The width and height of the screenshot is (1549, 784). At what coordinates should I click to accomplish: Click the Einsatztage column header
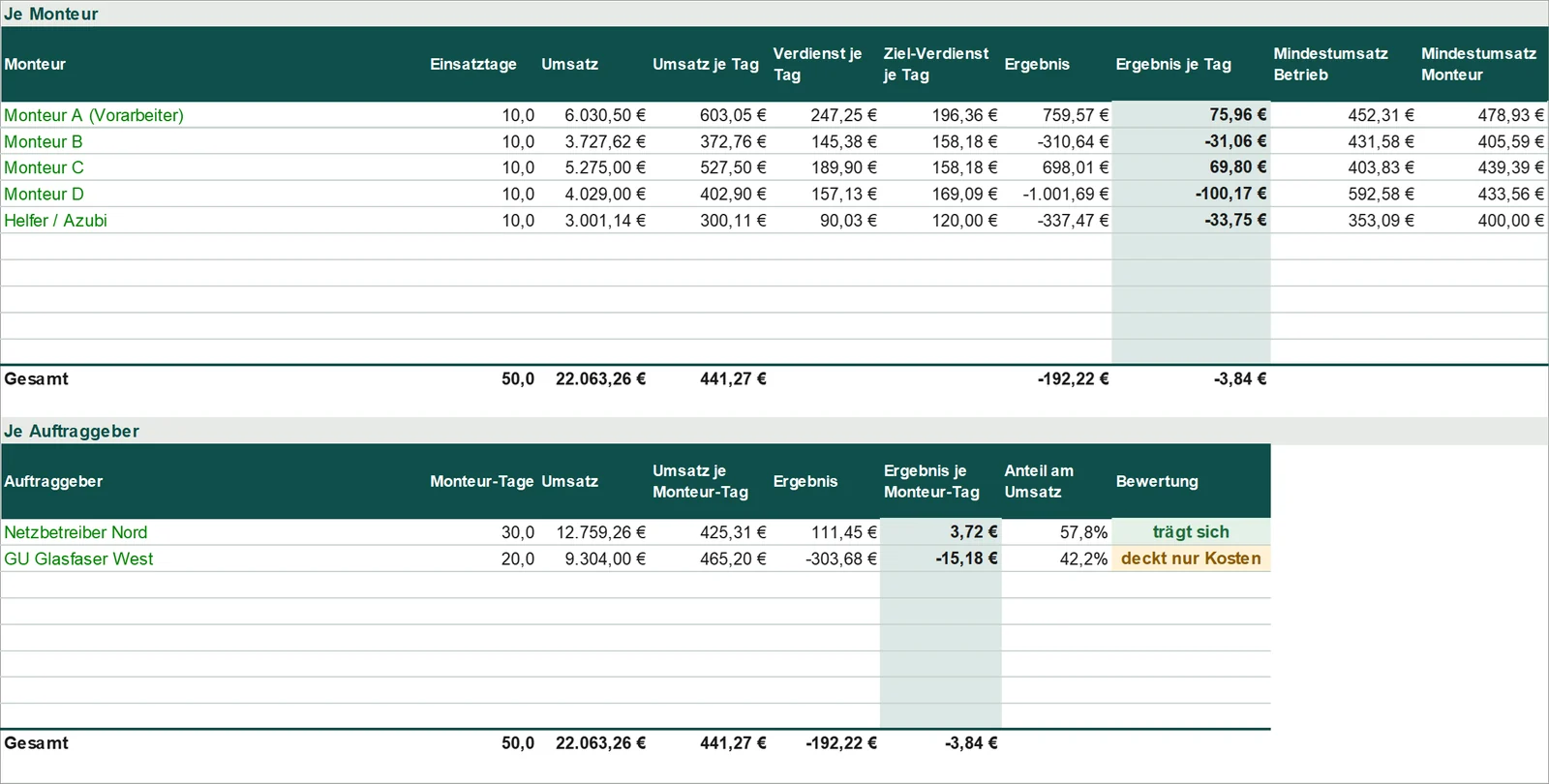(473, 64)
